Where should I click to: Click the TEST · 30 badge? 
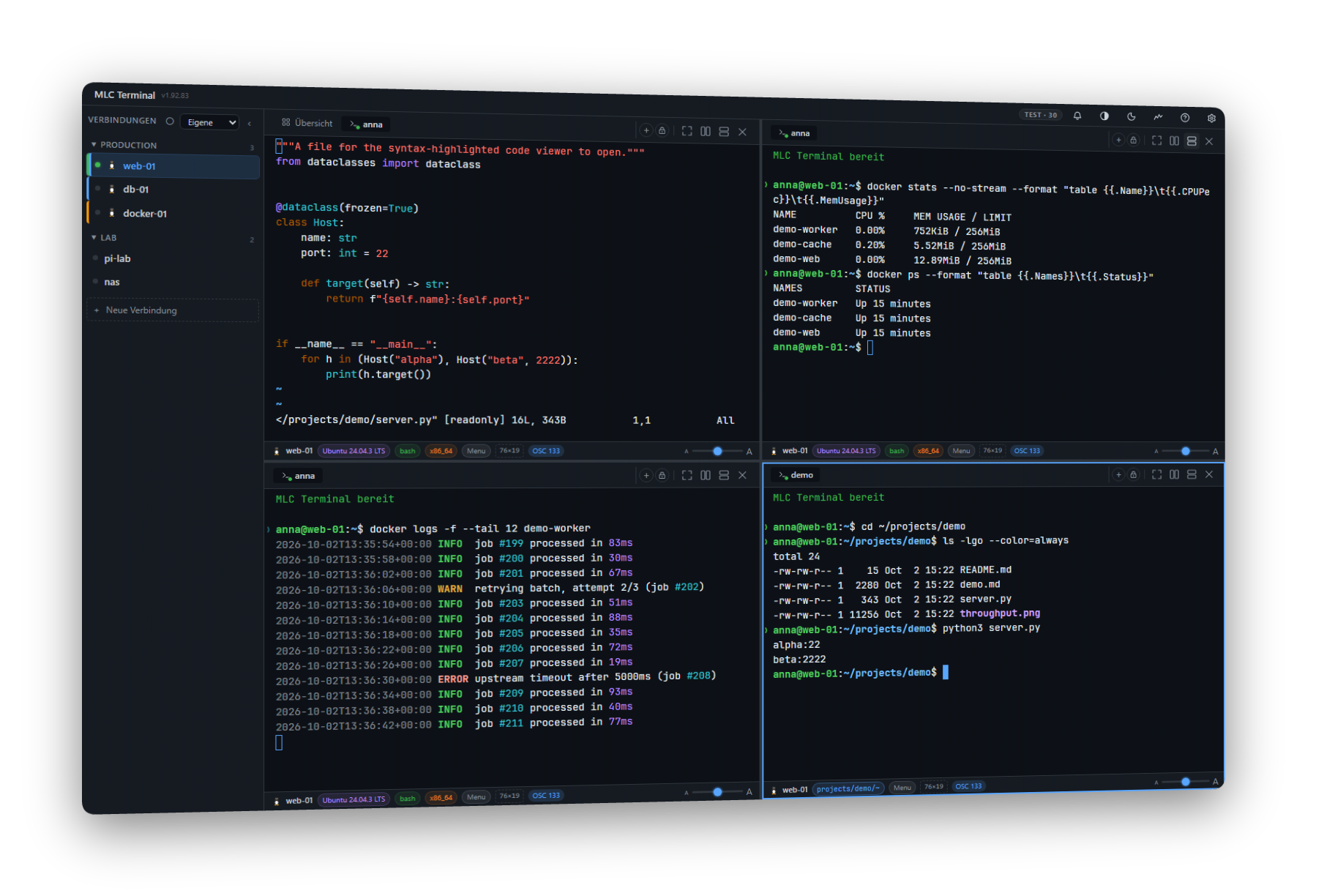[1041, 115]
